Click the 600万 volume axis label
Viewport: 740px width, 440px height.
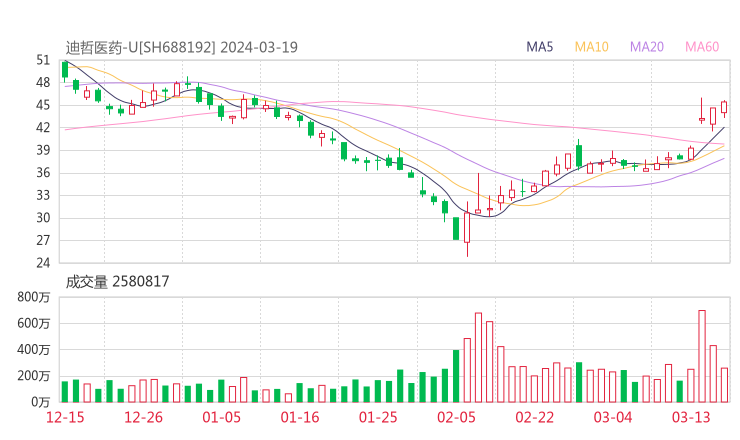(34, 323)
